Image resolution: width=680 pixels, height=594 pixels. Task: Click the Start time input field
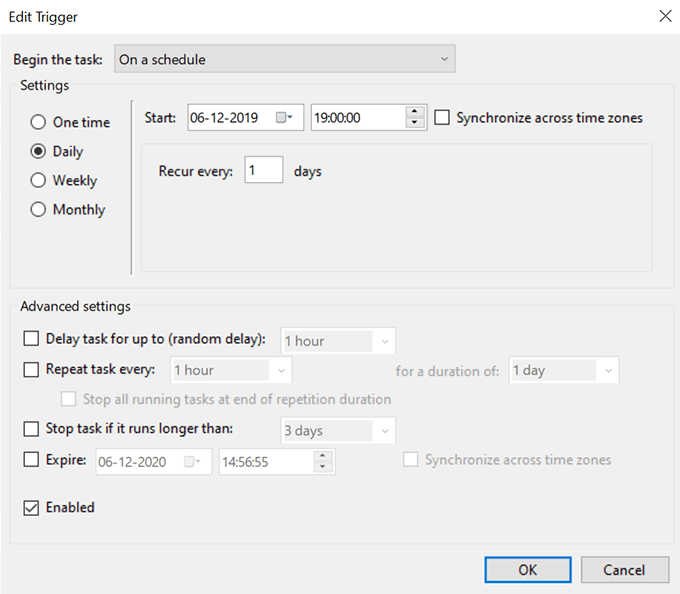[x=357, y=118]
